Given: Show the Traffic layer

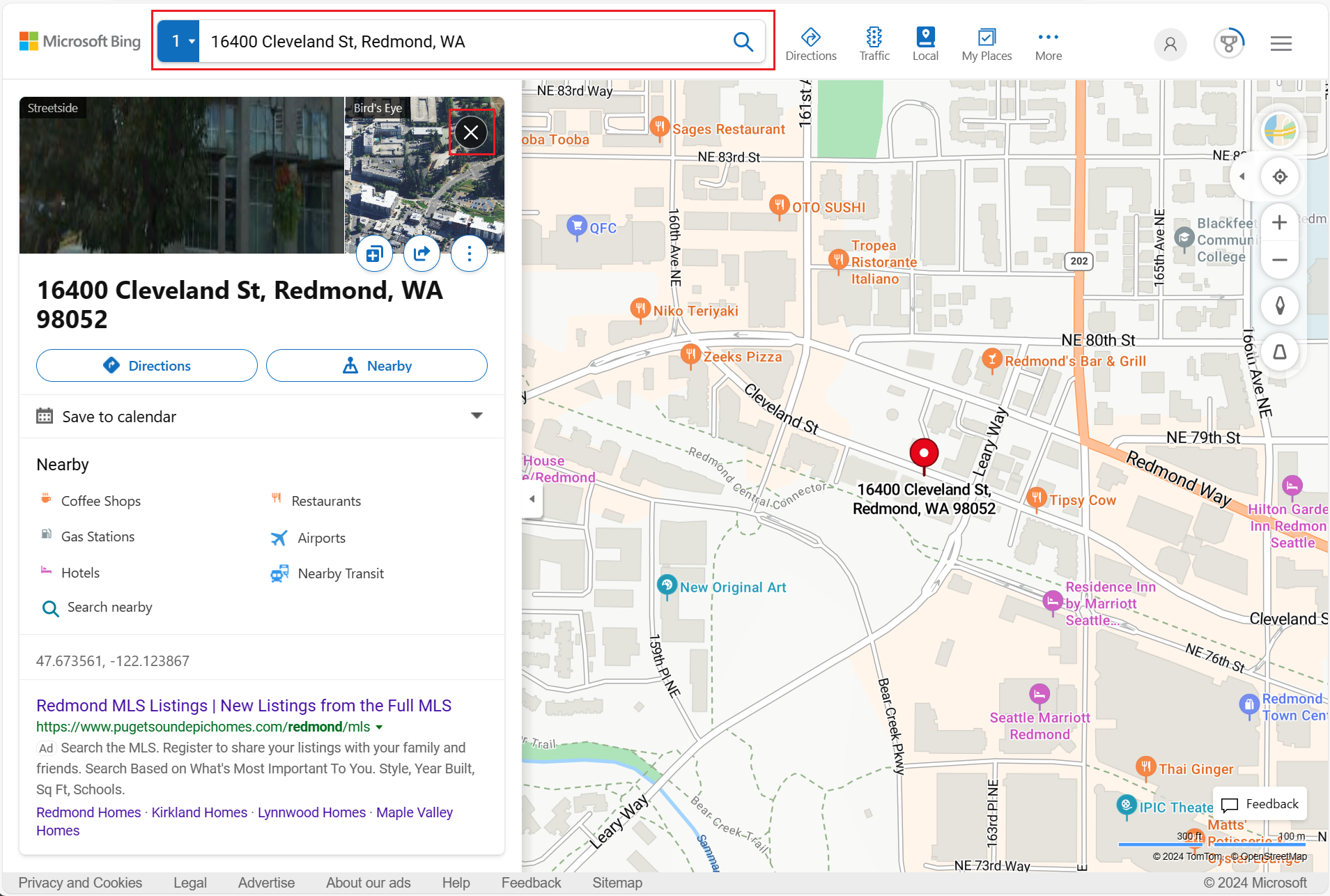Looking at the screenshot, I should [874, 45].
